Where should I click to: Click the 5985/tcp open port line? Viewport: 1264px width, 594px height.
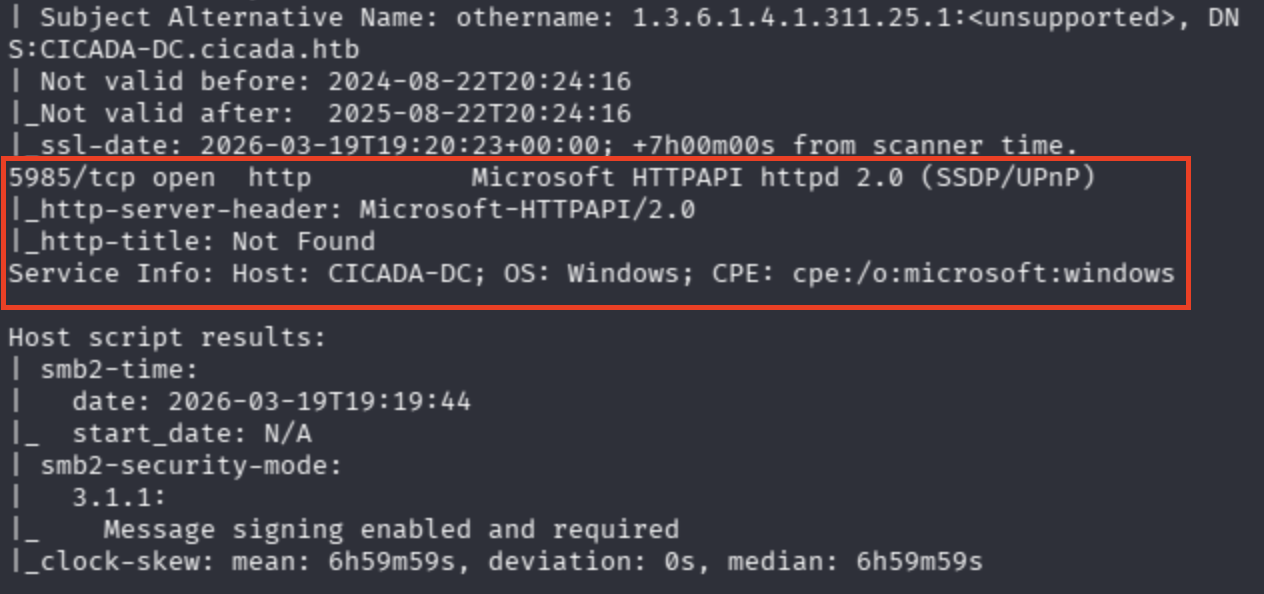[x=110, y=178]
